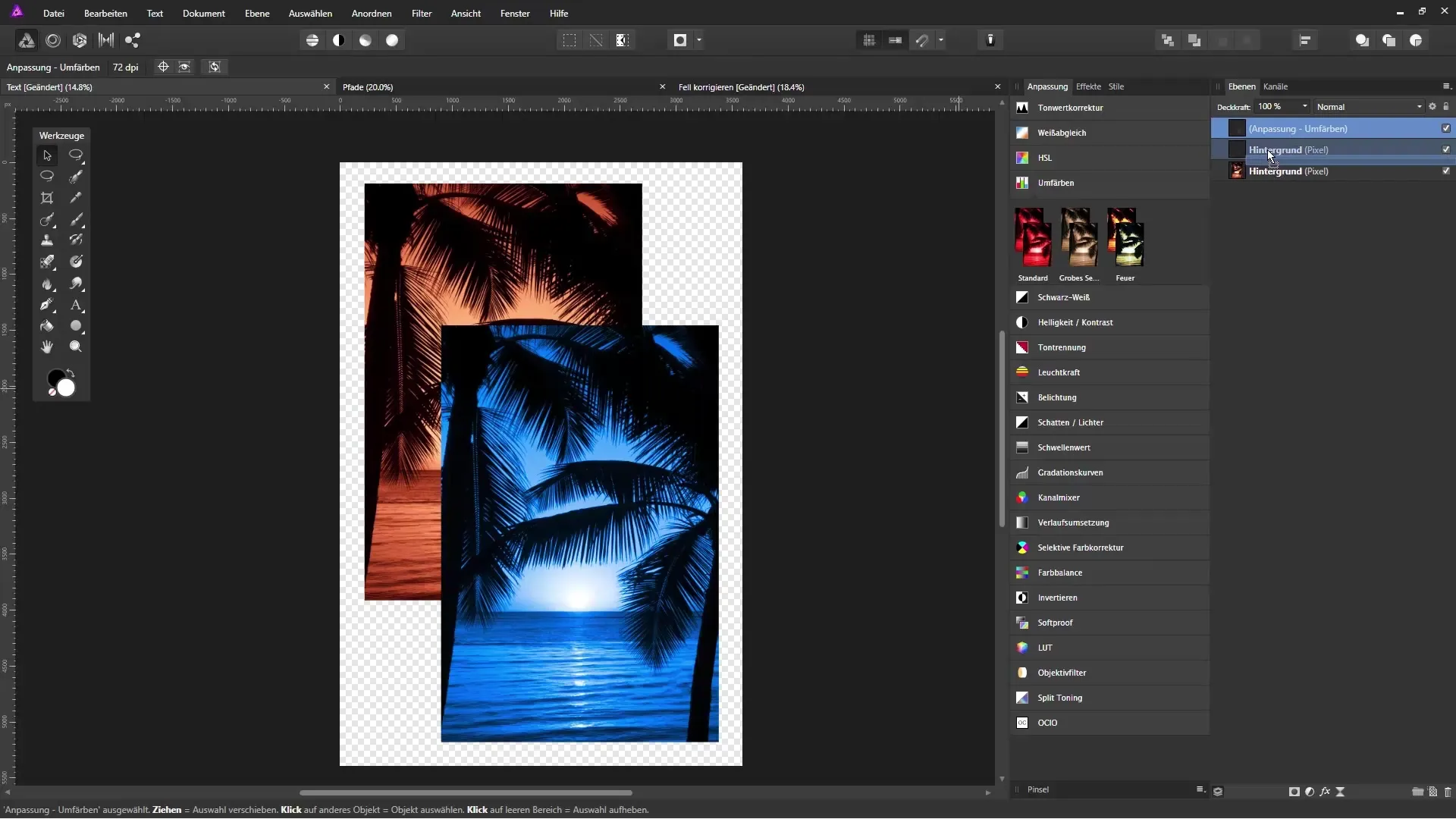Viewport: 1456px width, 819px height.
Task: Toggle the Assistant icon in the toolbar
Action: click(990, 40)
